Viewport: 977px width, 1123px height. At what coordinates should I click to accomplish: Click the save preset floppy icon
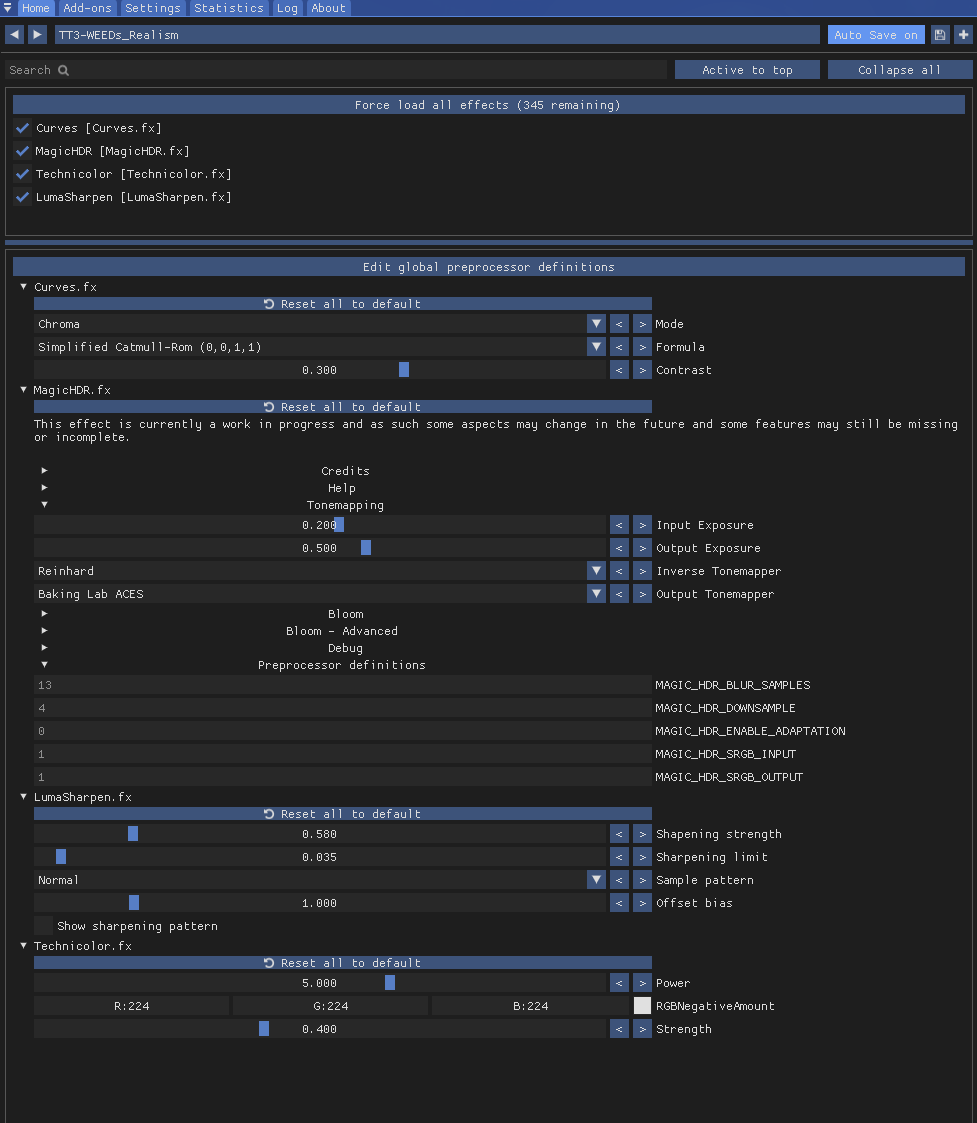[x=940, y=35]
